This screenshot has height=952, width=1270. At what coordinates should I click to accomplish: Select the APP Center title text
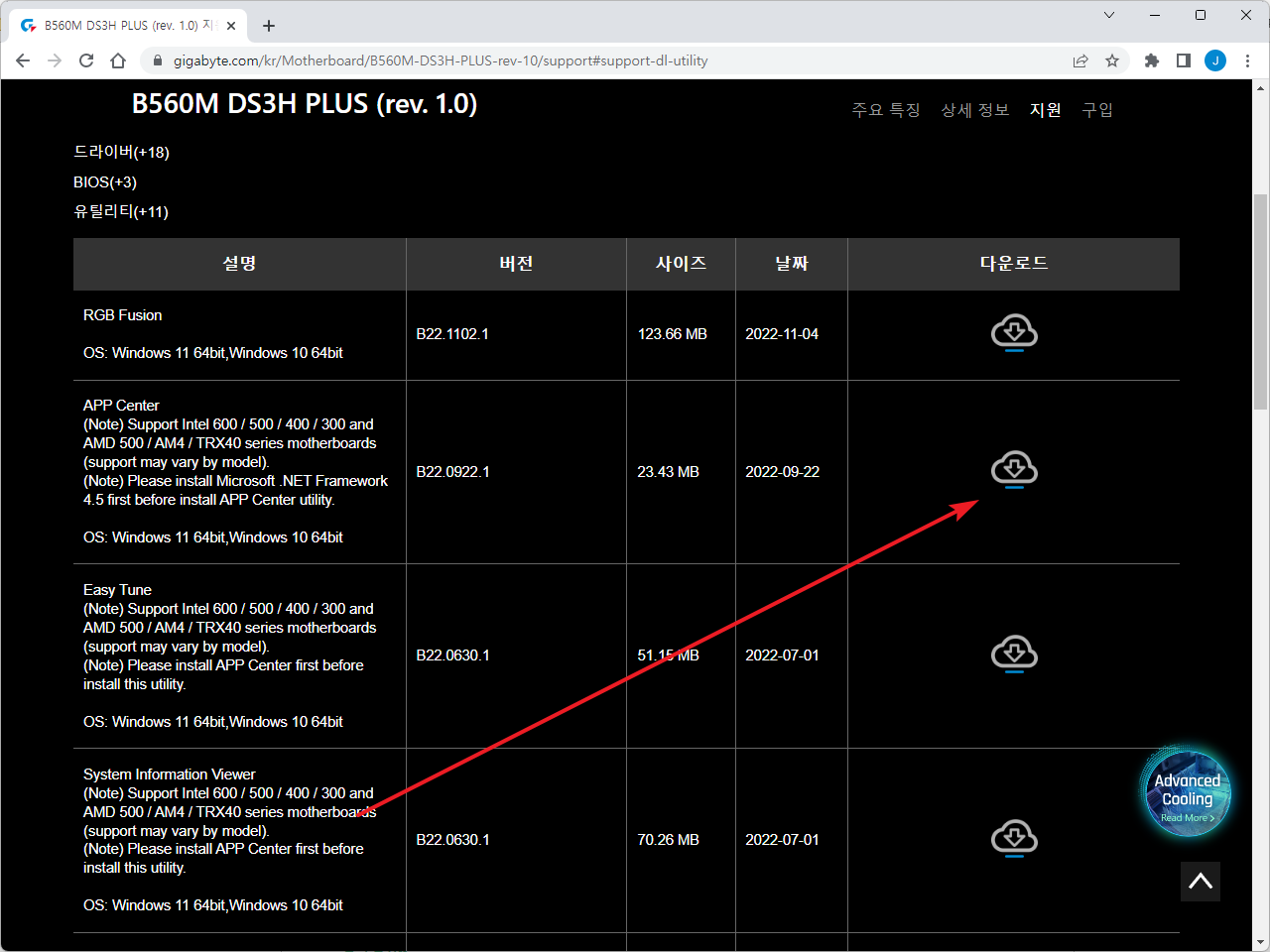tap(121, 406)
